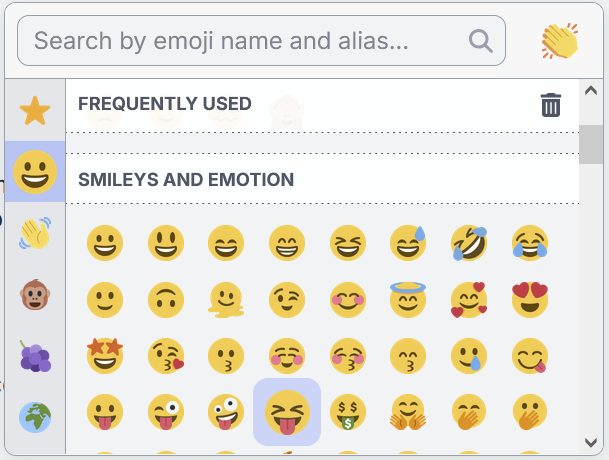Select the money-mouth face emoji
This screenshot has height=460, width=609.
347,411
